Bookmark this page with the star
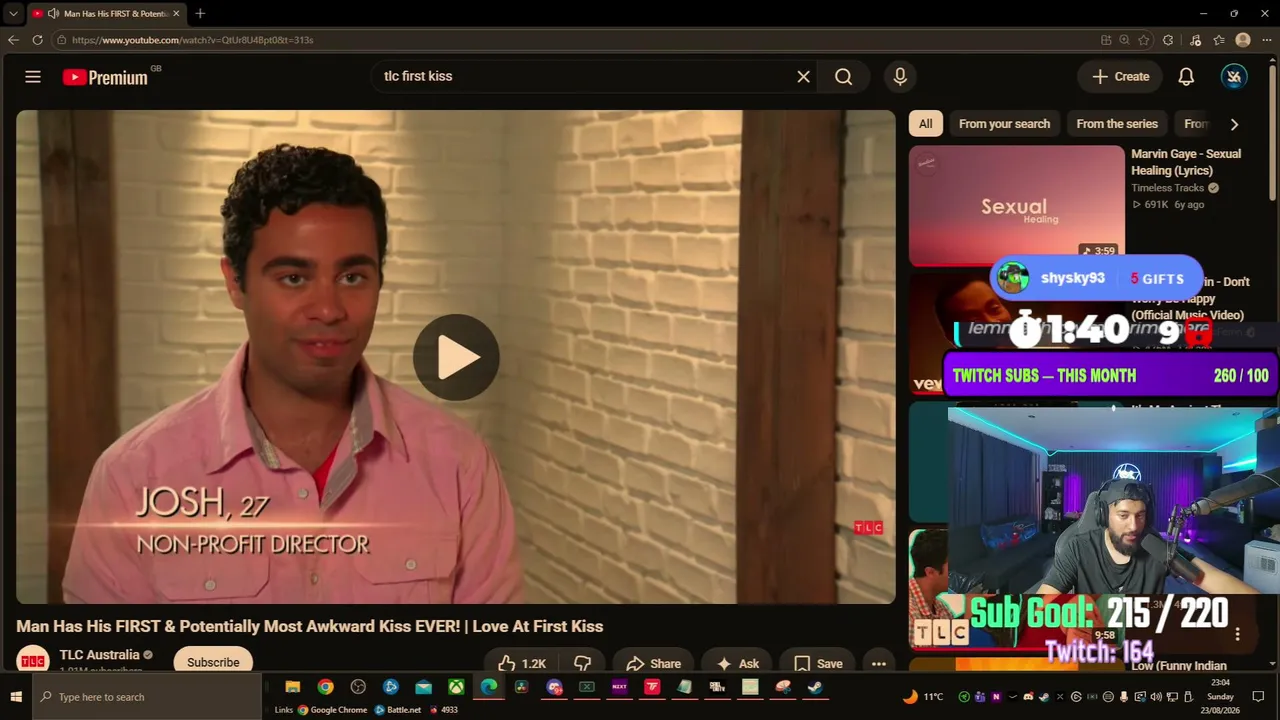1280x720 pixels. point(1144,40)
